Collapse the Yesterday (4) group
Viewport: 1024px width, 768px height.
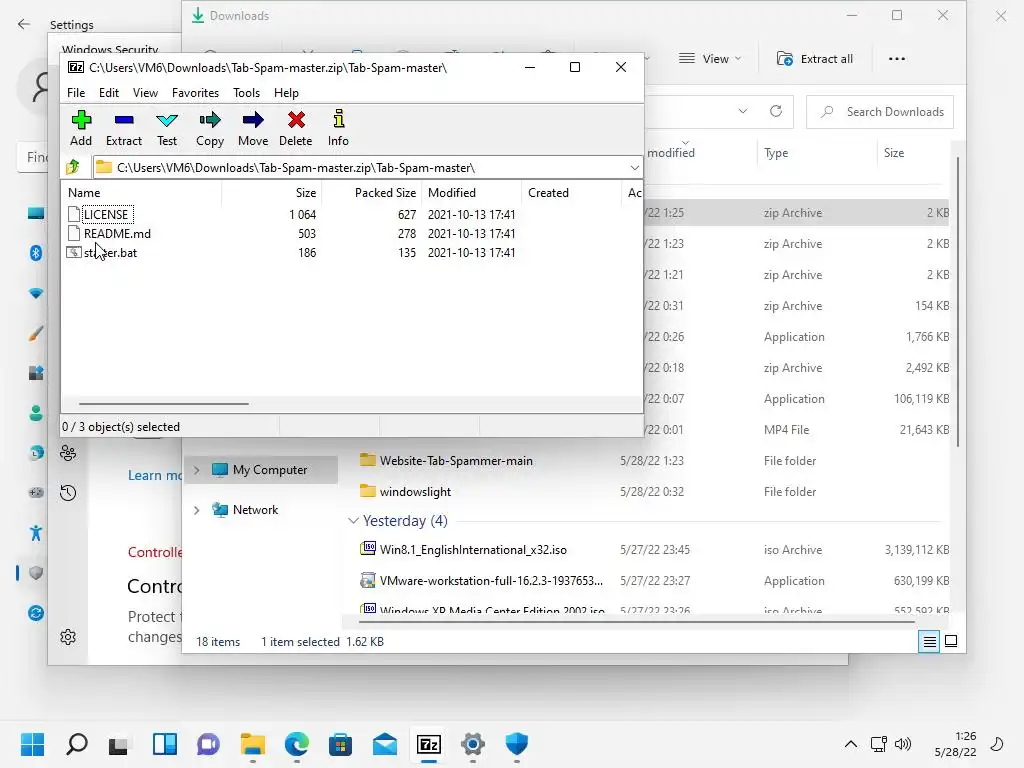353,520
